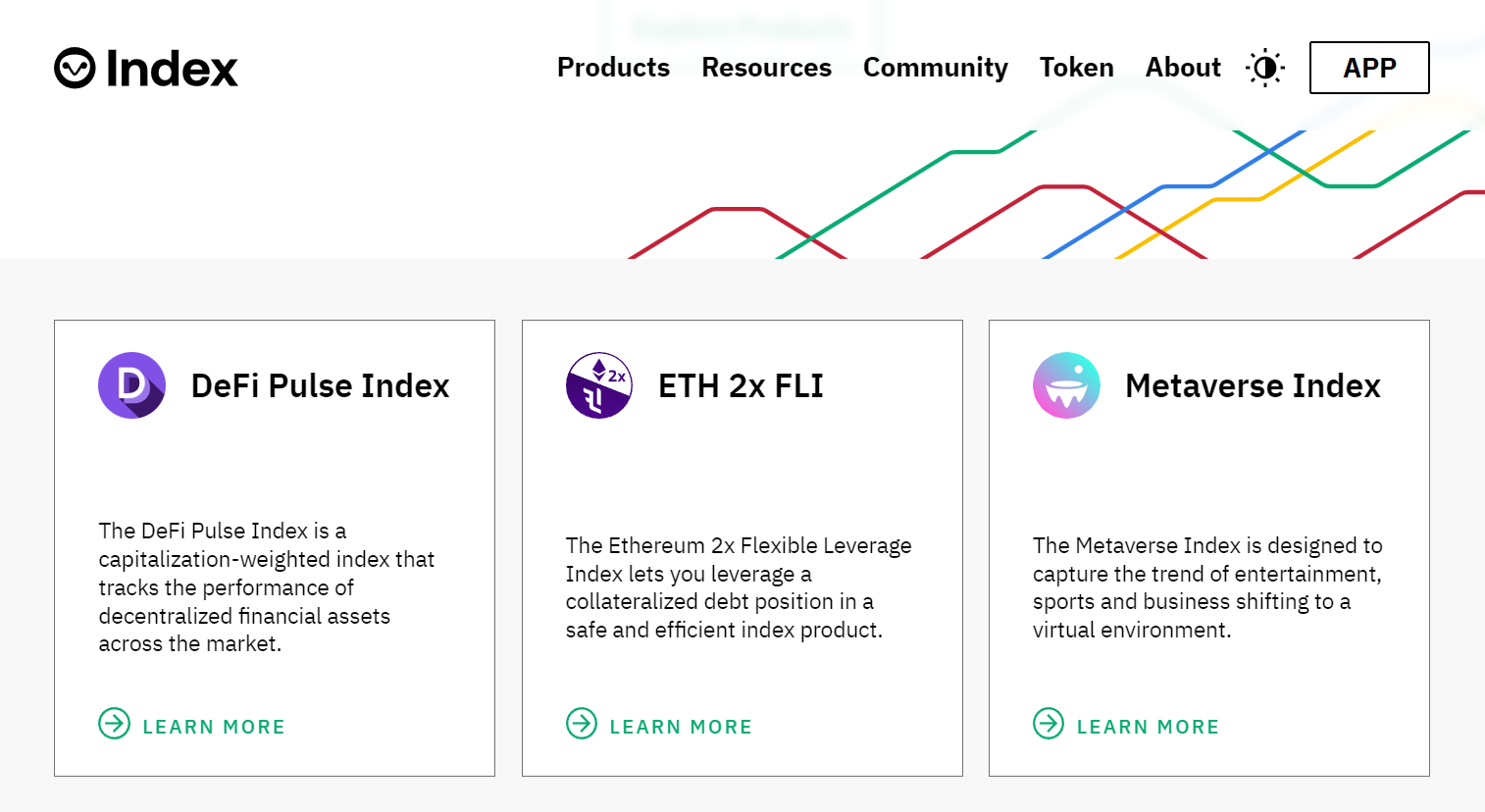Launch the APP button

click(x=1369, y=68)
